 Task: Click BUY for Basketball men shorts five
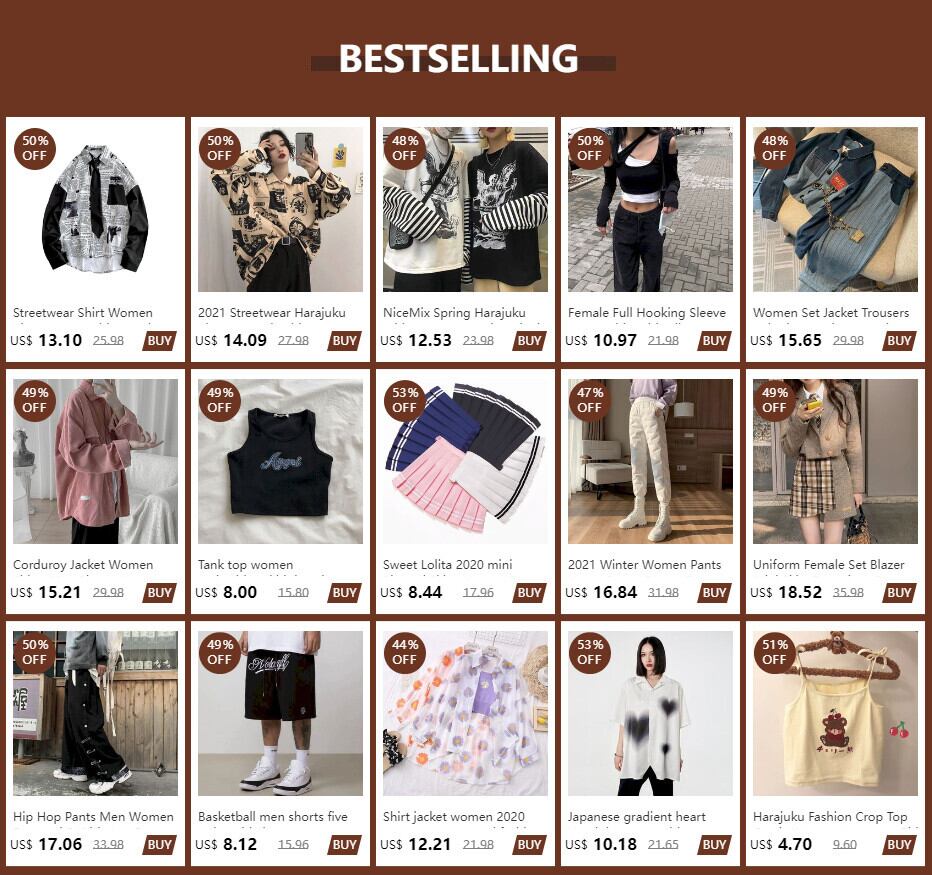[344, 845]
